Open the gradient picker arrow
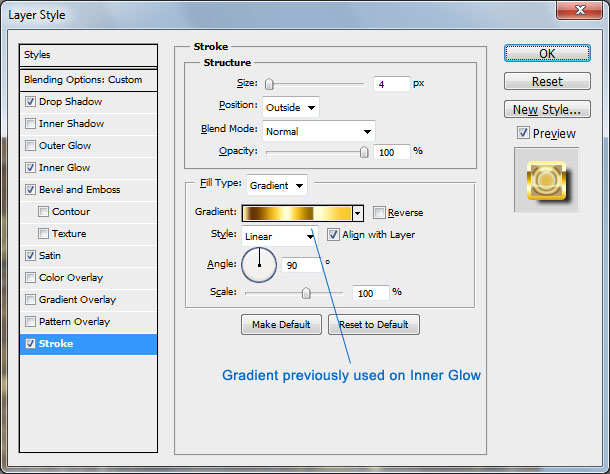Viewport: 610px width, 474px height. [x=358, y=213]
